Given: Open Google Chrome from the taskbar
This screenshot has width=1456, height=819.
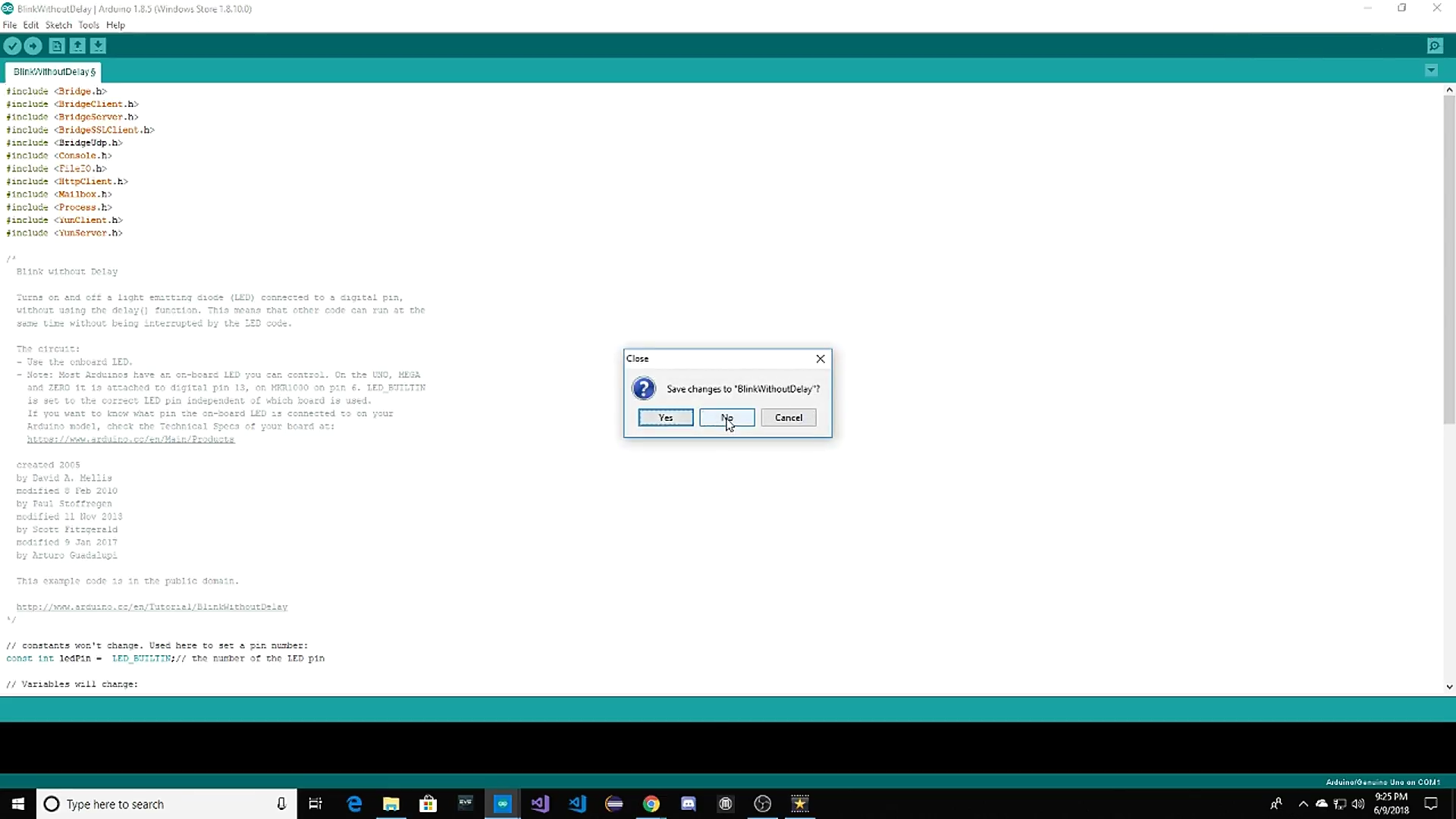Looking at the screenshot, I should pyautogui.click(x=651, y=804).
